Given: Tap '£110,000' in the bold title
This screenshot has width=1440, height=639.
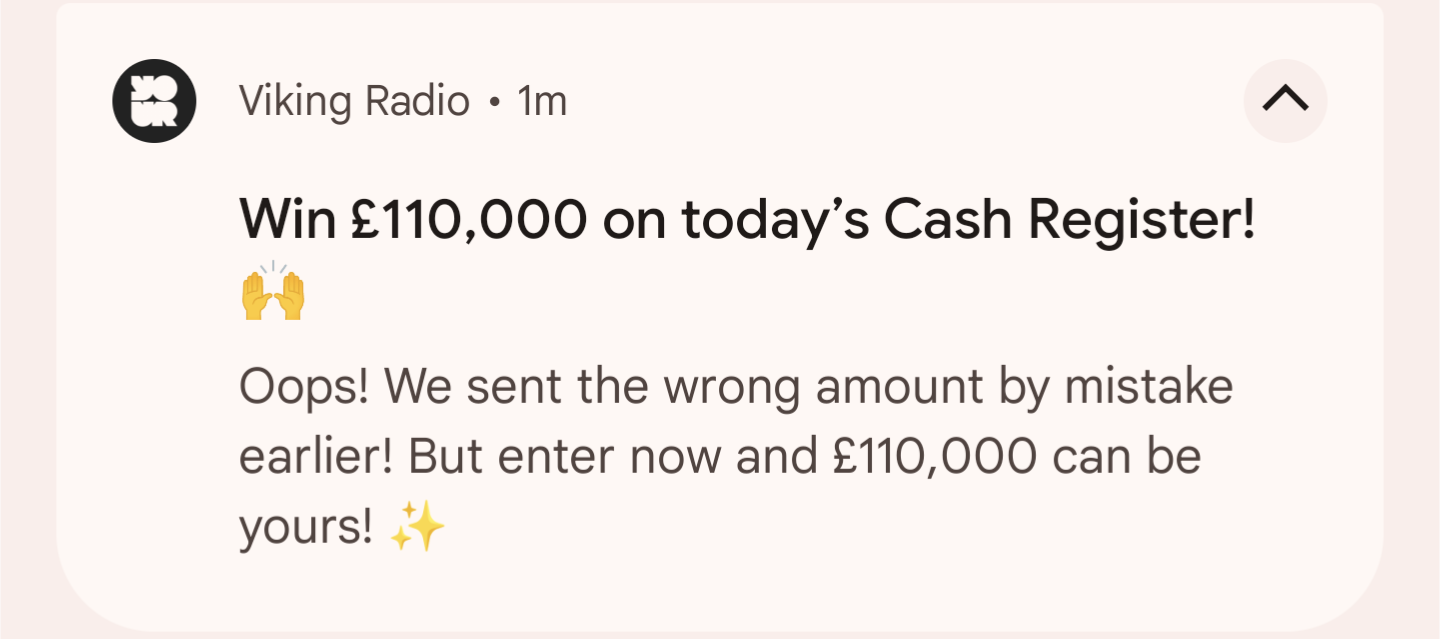Looking at the screenshot, I should point(468,222).
